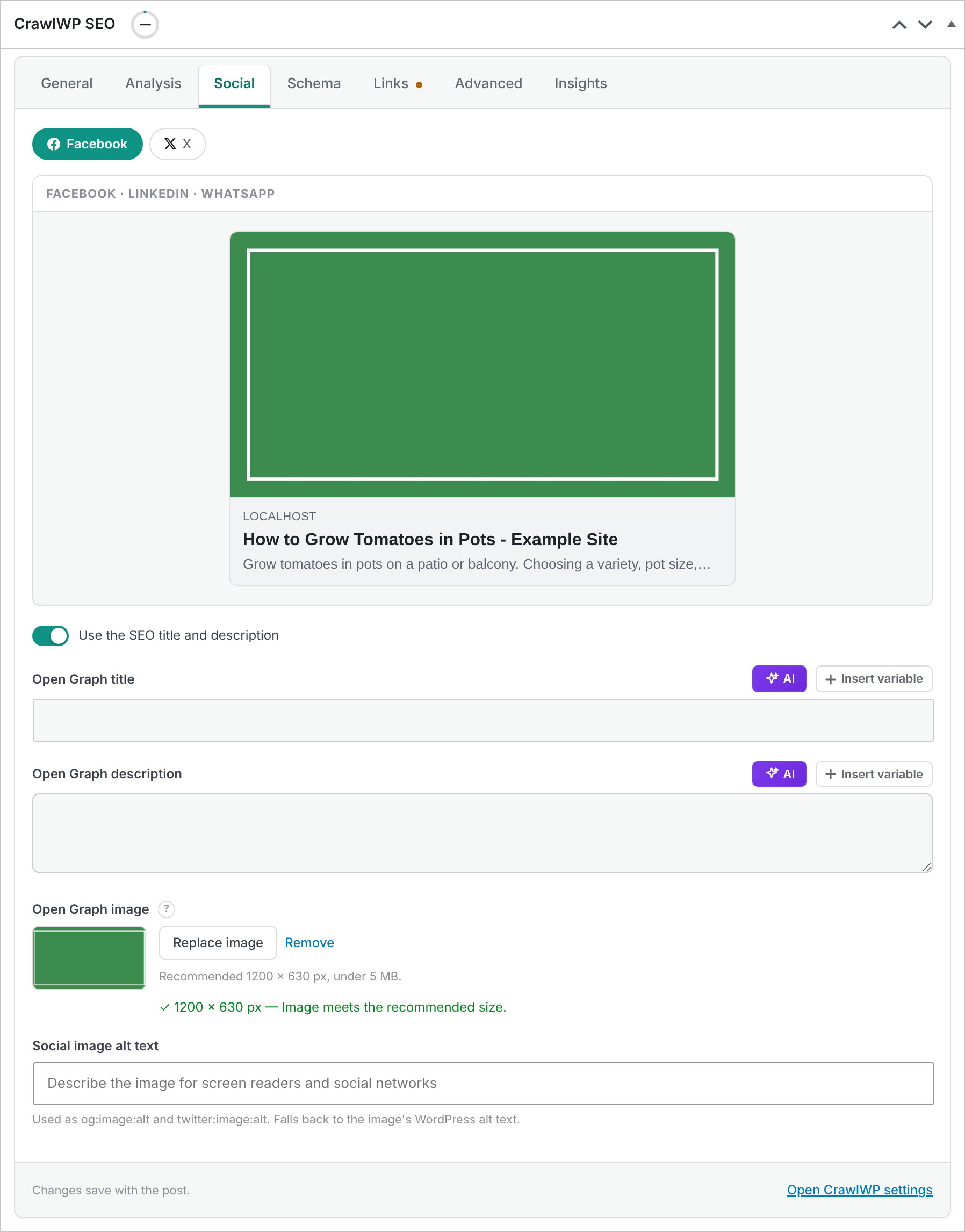Click Image meets the recommended size message

point(333,1008)
